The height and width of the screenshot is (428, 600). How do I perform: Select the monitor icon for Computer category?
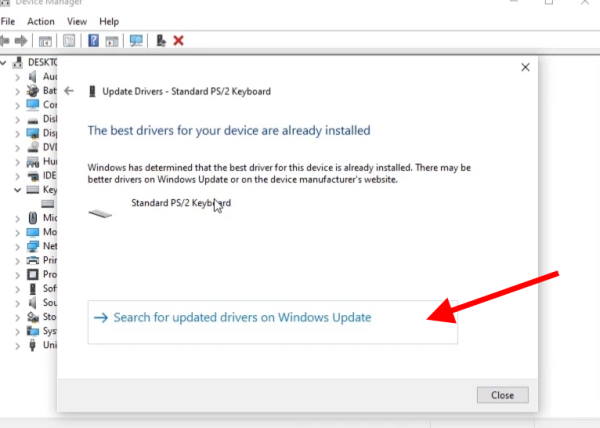pos(33,104)
